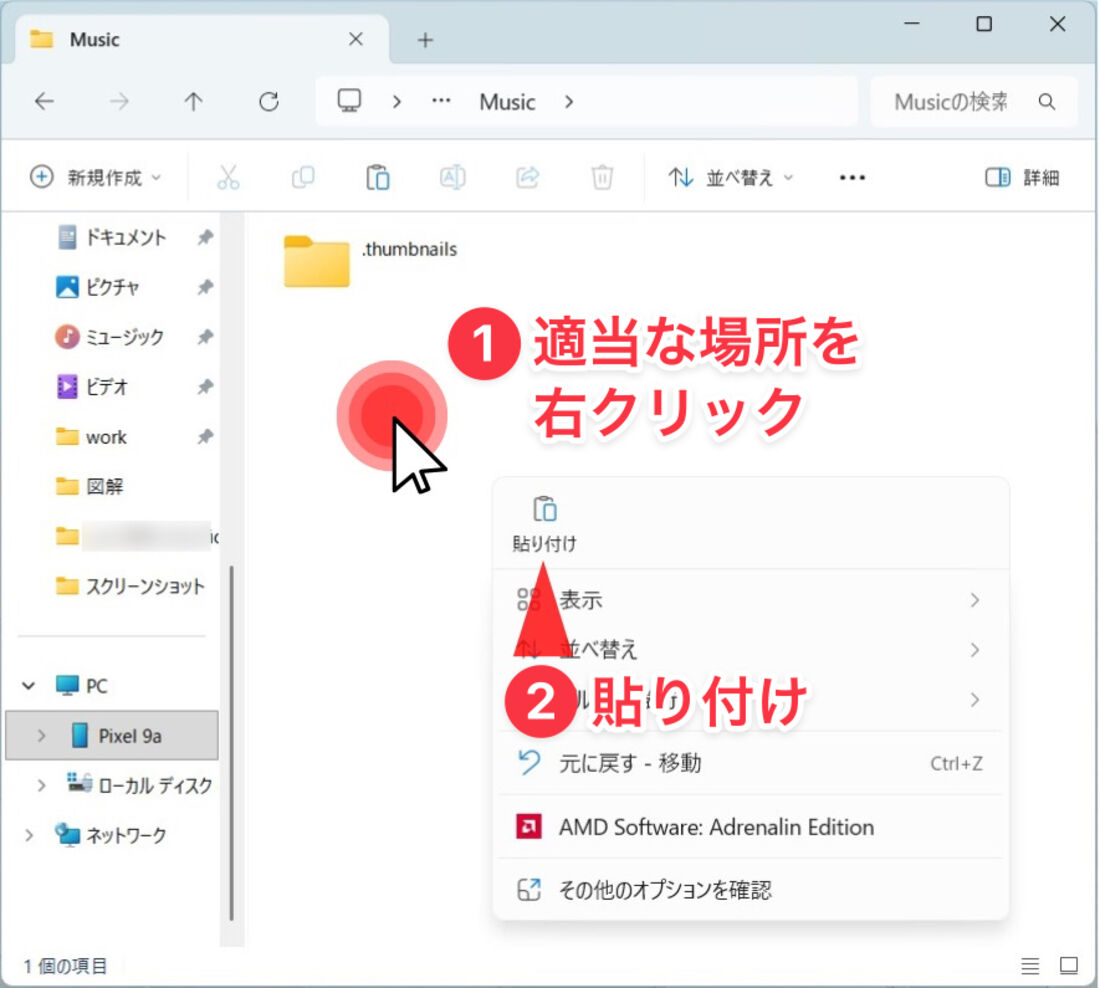Image resolution: width=1100 pixels, height=988 pixels.
Task: Select ネットワーク in sidebar
Action: tap(126, 835)
